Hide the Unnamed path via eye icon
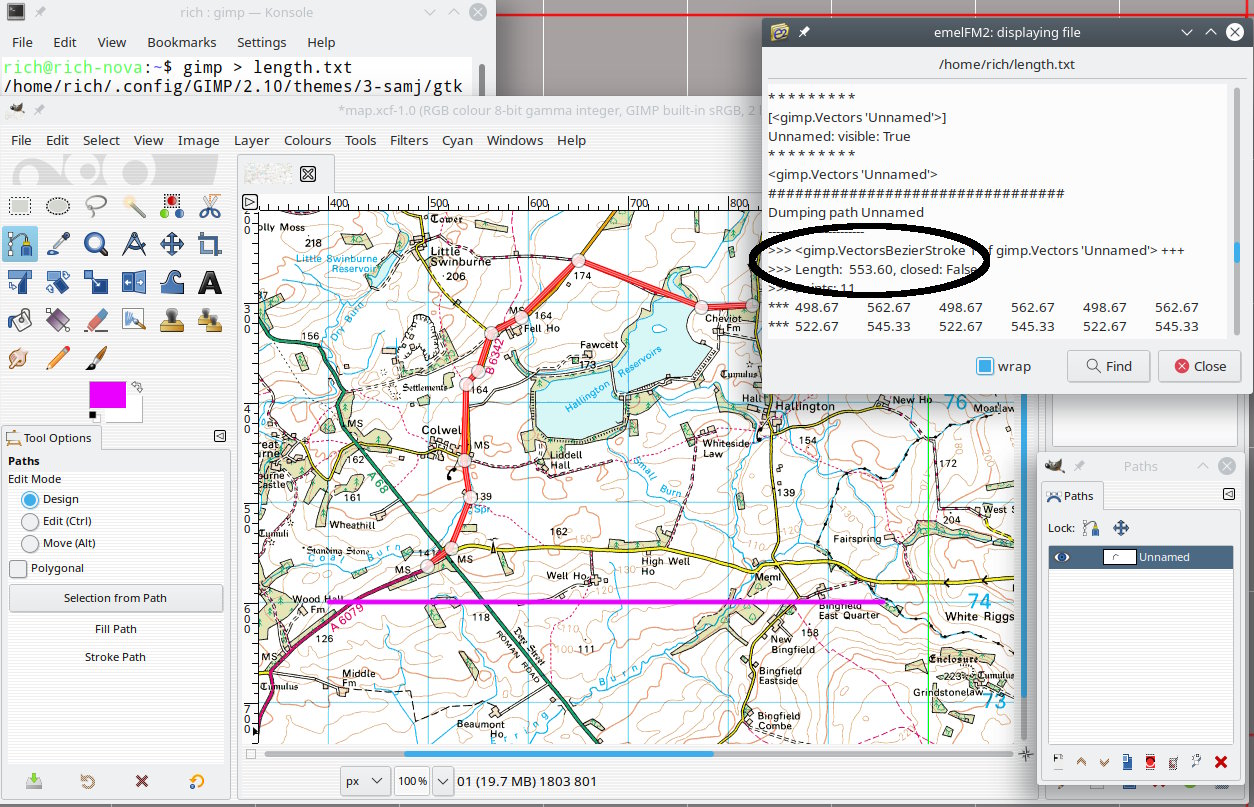 coord(1062,557)
